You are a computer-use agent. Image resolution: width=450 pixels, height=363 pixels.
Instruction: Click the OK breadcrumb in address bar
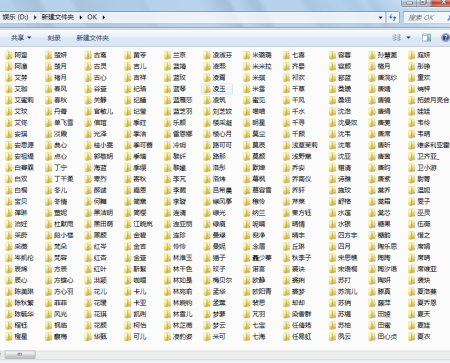pyautogui.click(x=92, y=17)
